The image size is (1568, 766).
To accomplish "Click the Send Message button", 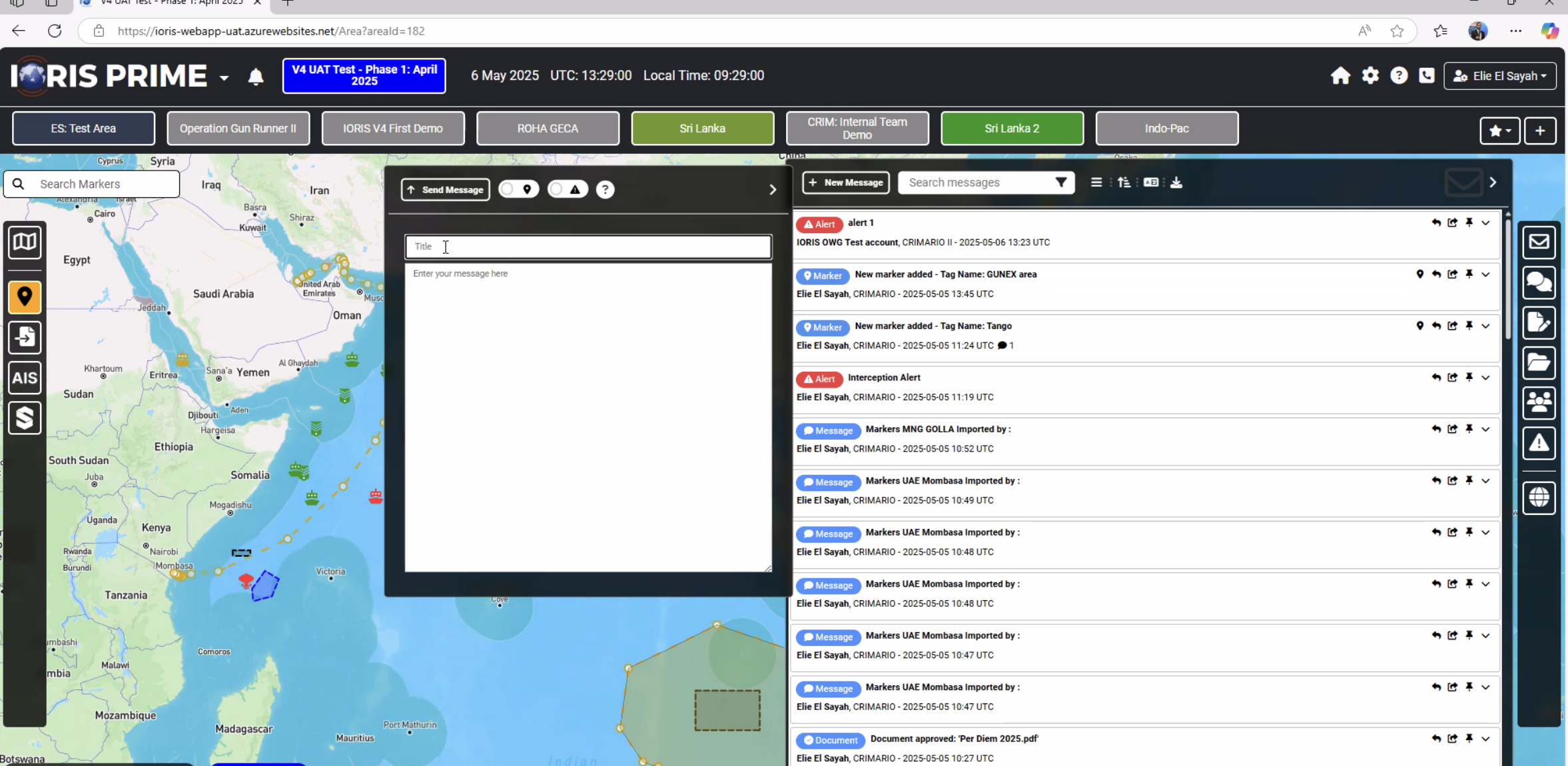I will pyautogui.click(x=445, y=190).
